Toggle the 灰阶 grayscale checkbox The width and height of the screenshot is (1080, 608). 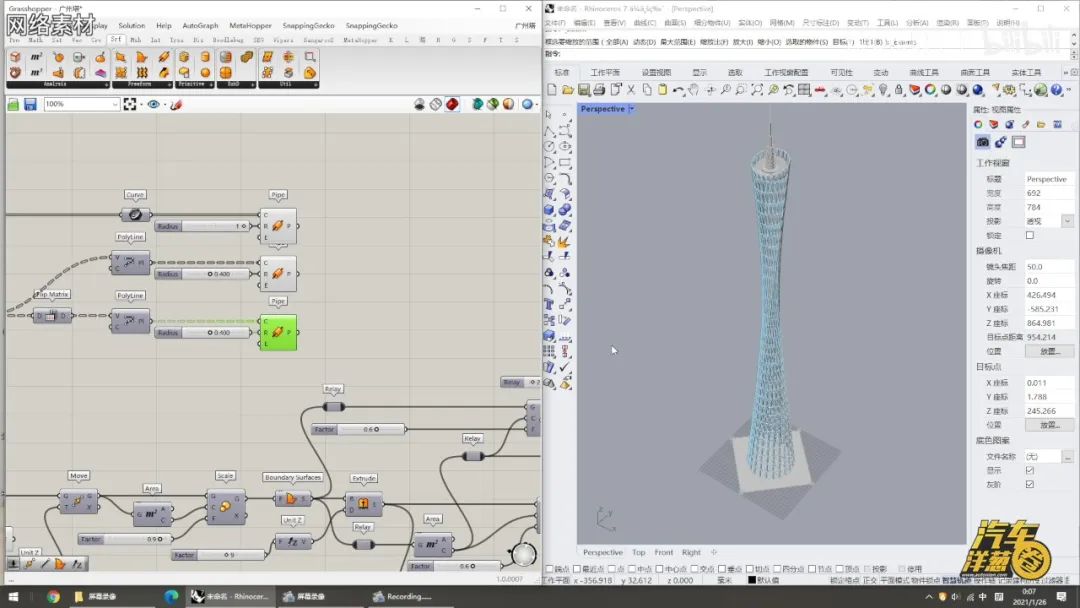coord(1030,485)
